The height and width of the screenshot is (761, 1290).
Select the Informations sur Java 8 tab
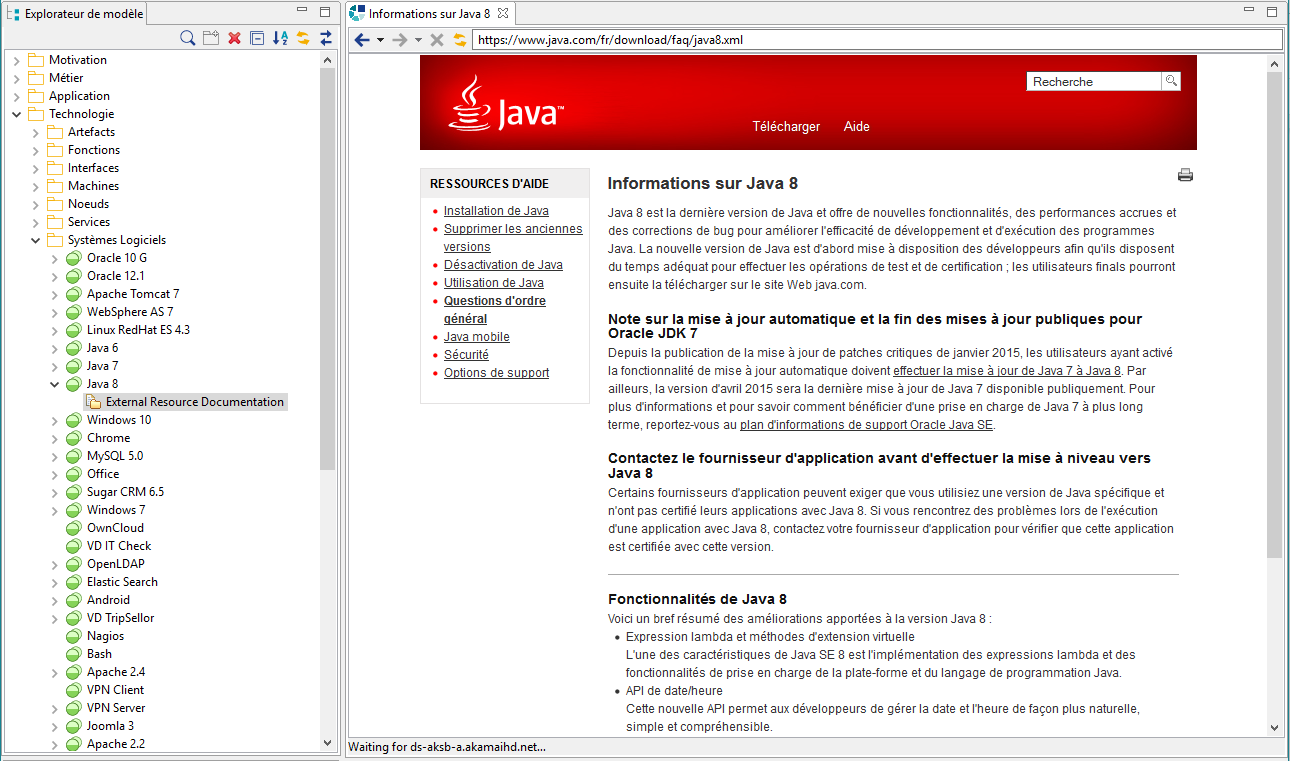pyautogui.click(x=430, y=13)
